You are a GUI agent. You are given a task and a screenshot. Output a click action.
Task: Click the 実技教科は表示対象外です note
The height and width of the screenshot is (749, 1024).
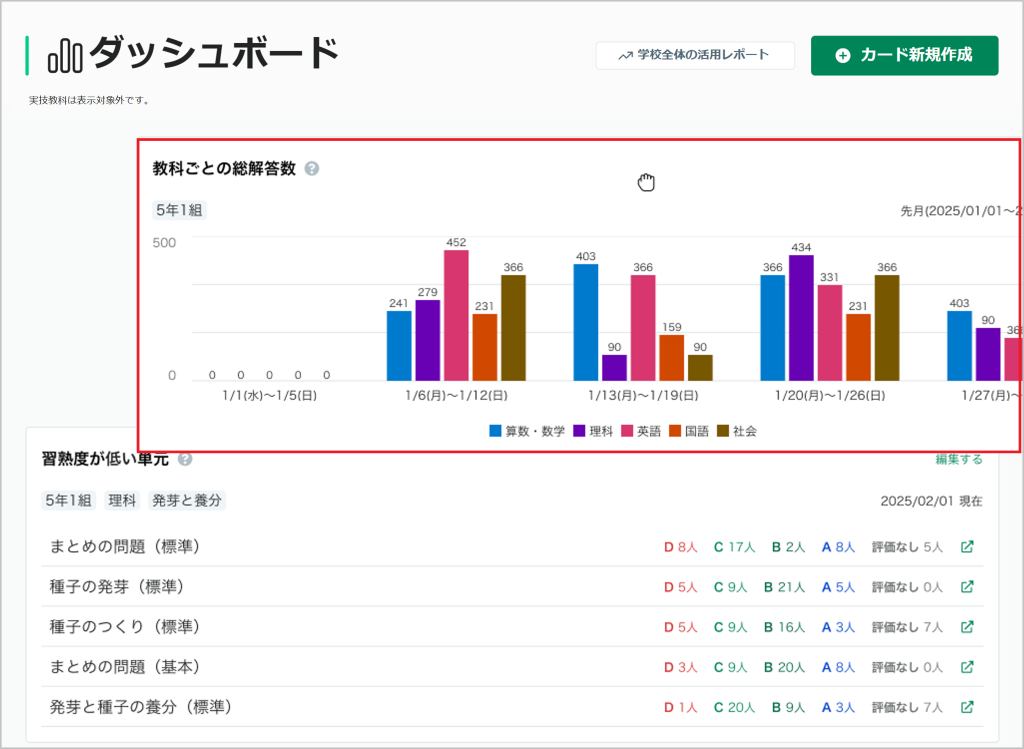pos(89,101)
